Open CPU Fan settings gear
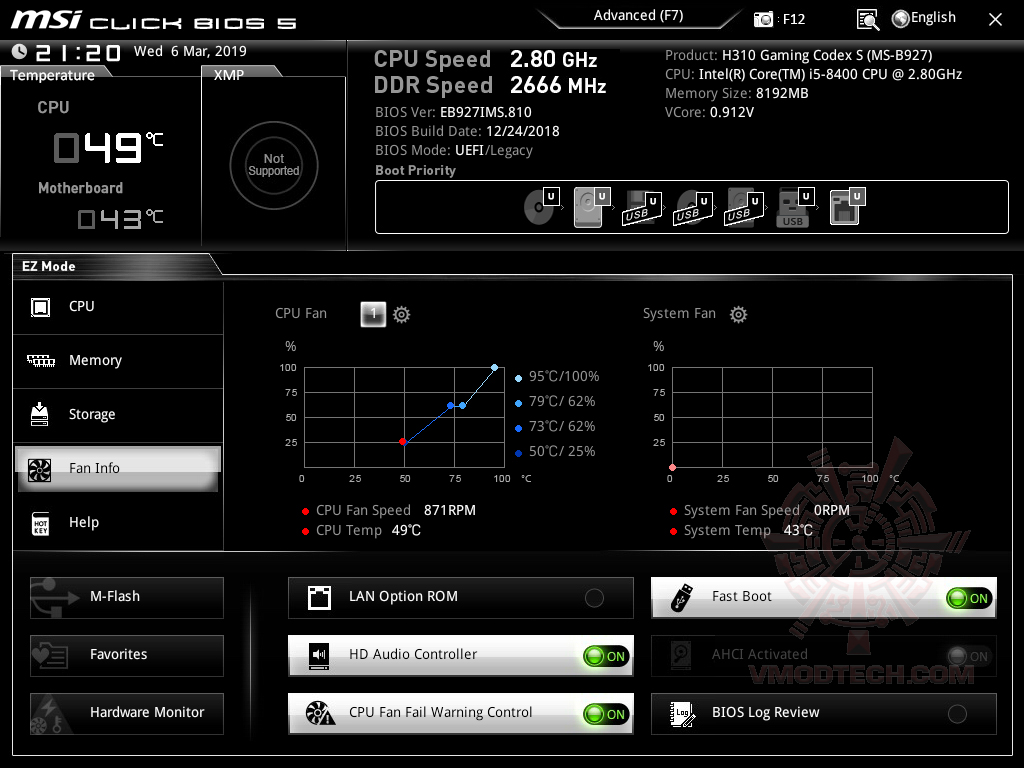 pos(401,315)
